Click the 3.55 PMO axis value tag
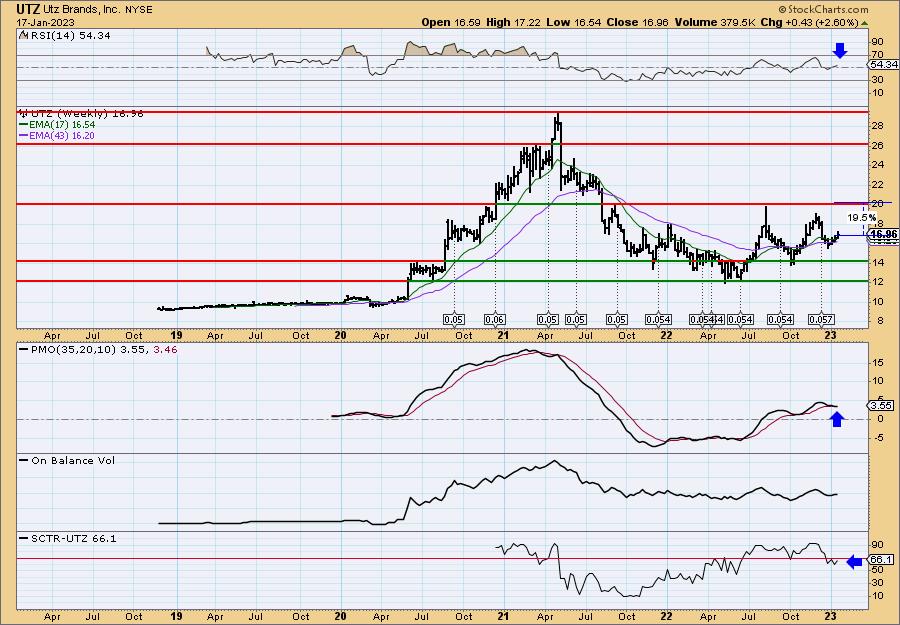The image size is (900, 625). coord(882,405)
